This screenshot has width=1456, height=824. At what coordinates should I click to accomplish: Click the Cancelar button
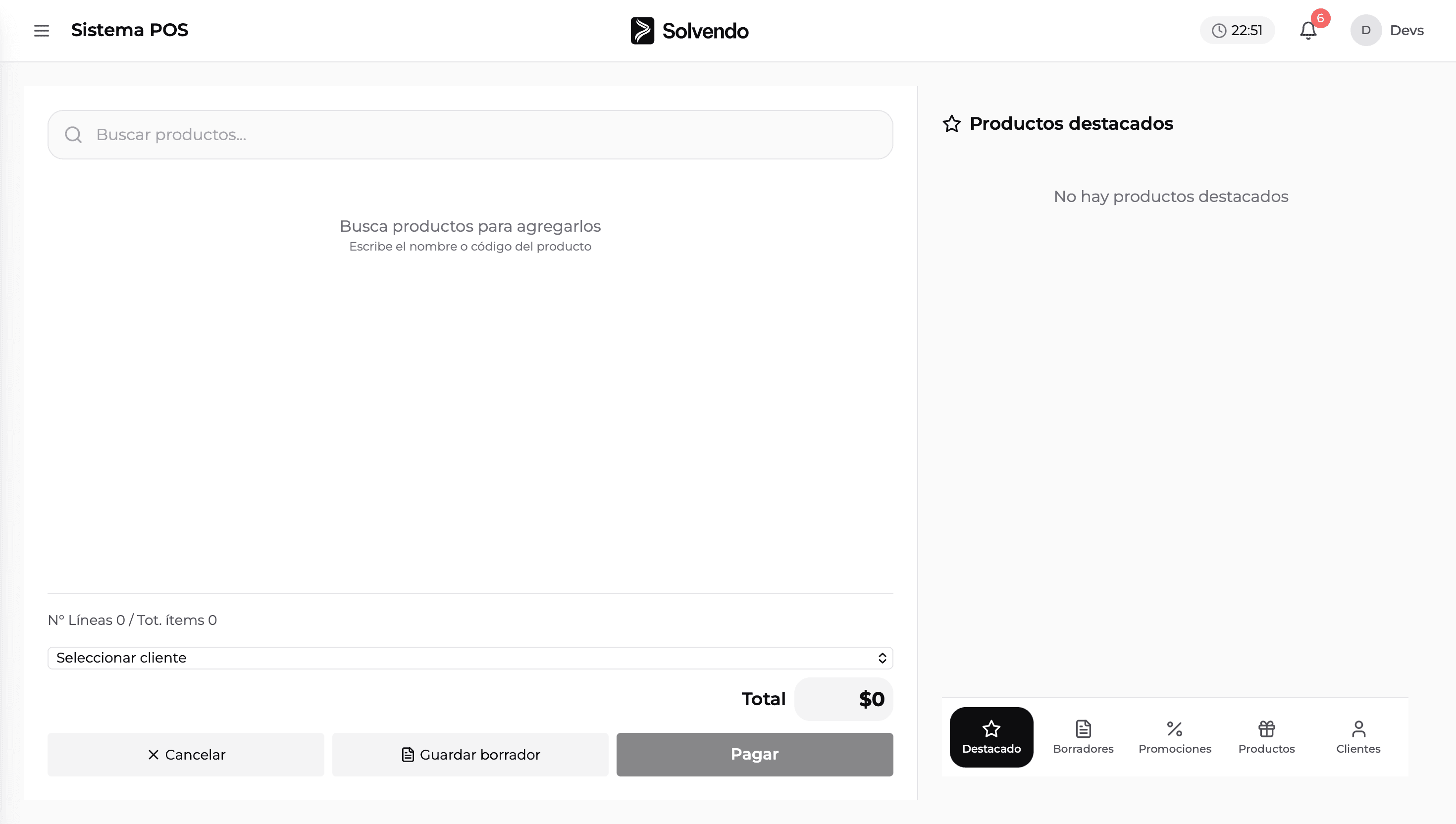(186, 754)
